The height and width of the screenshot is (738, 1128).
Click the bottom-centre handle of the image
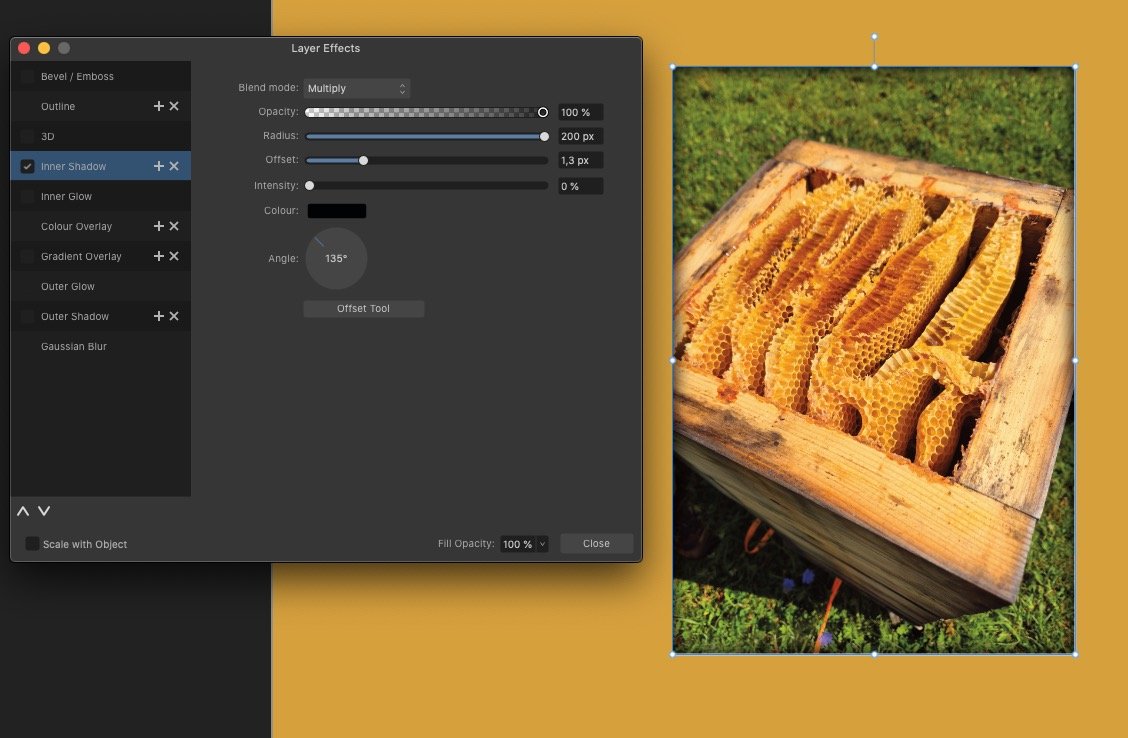tap(874, 654)
